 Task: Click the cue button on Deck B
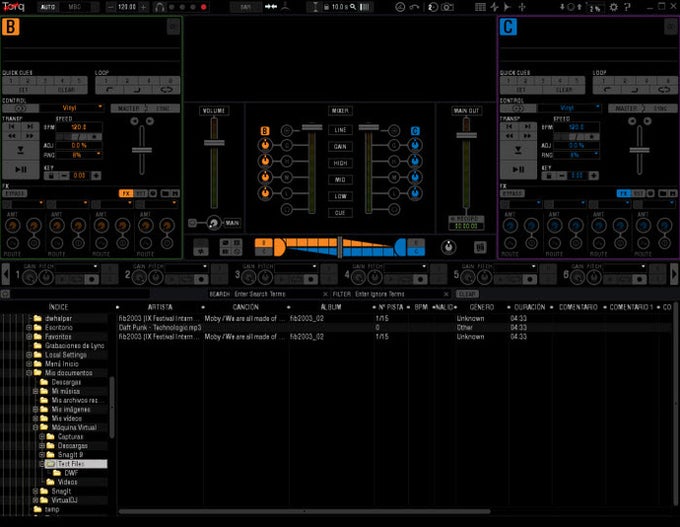(x=21, y=151)
